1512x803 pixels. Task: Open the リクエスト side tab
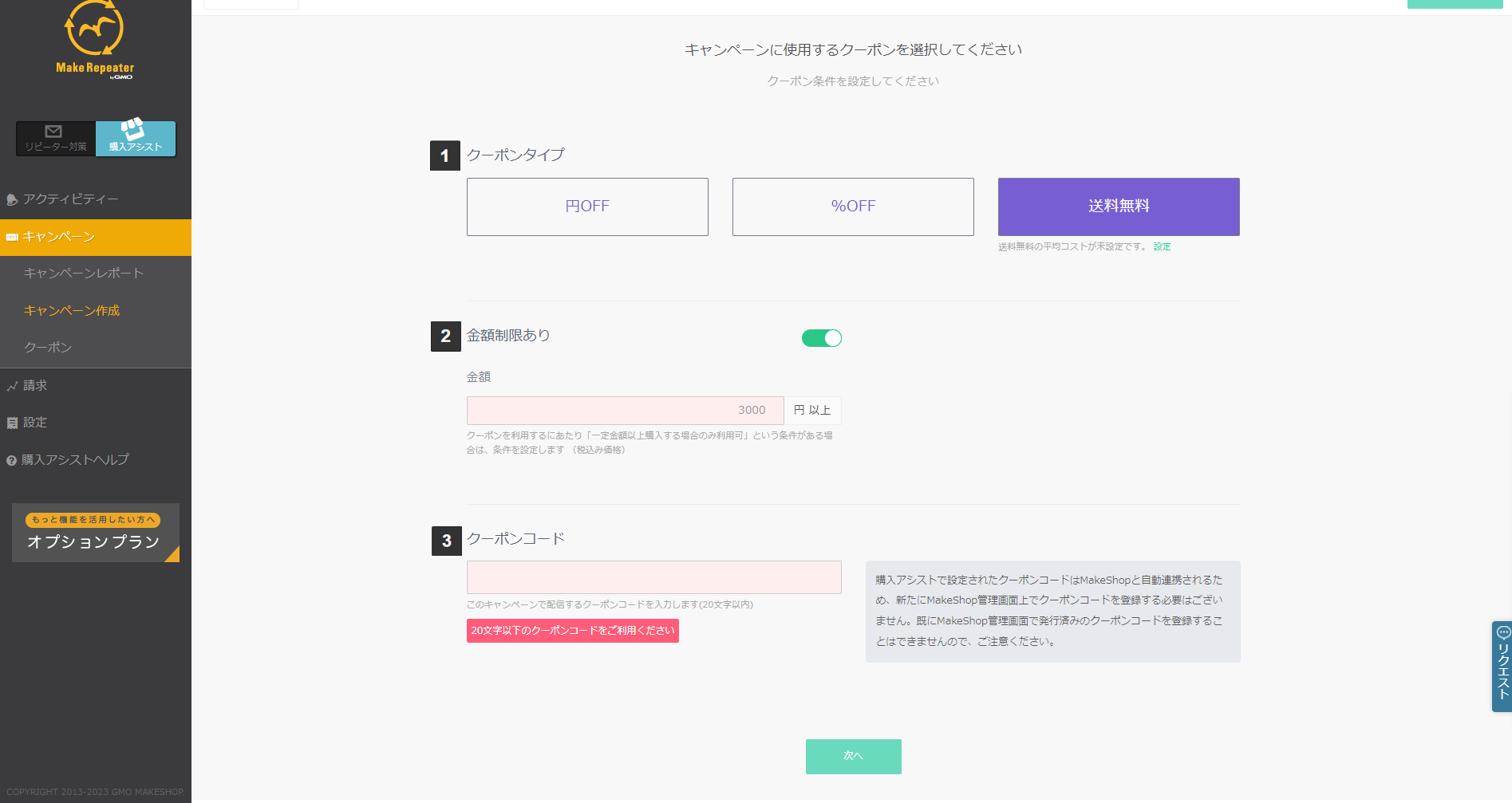click(1502, 667)
